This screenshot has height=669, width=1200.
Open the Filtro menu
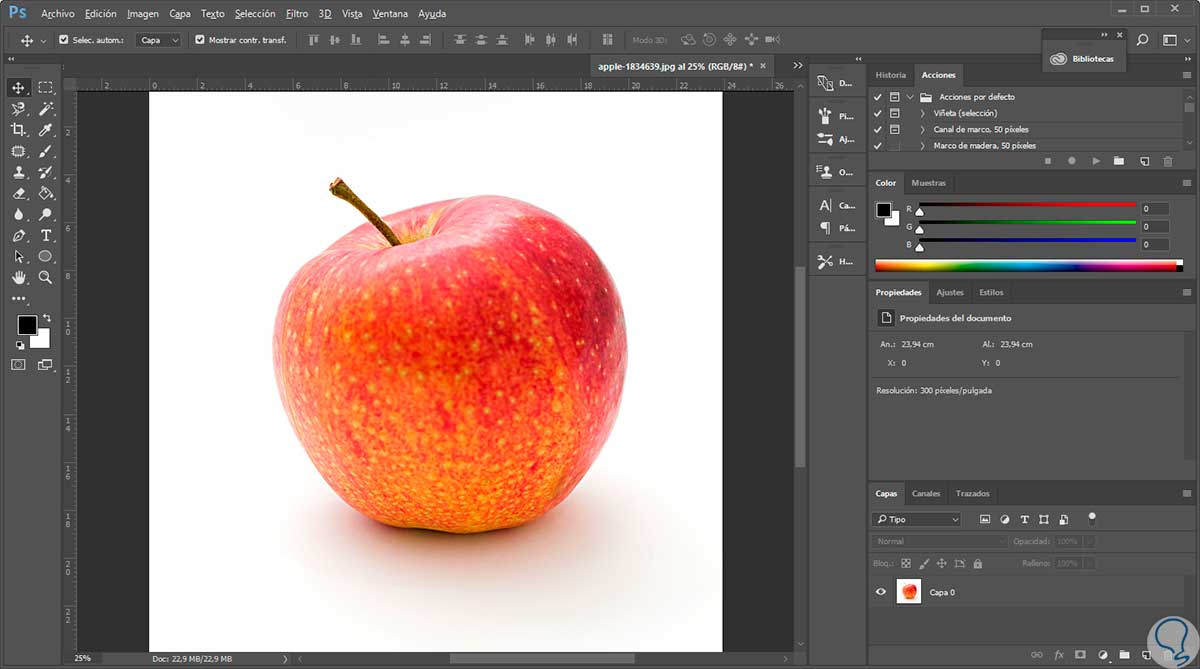click(x=296, y=14)
